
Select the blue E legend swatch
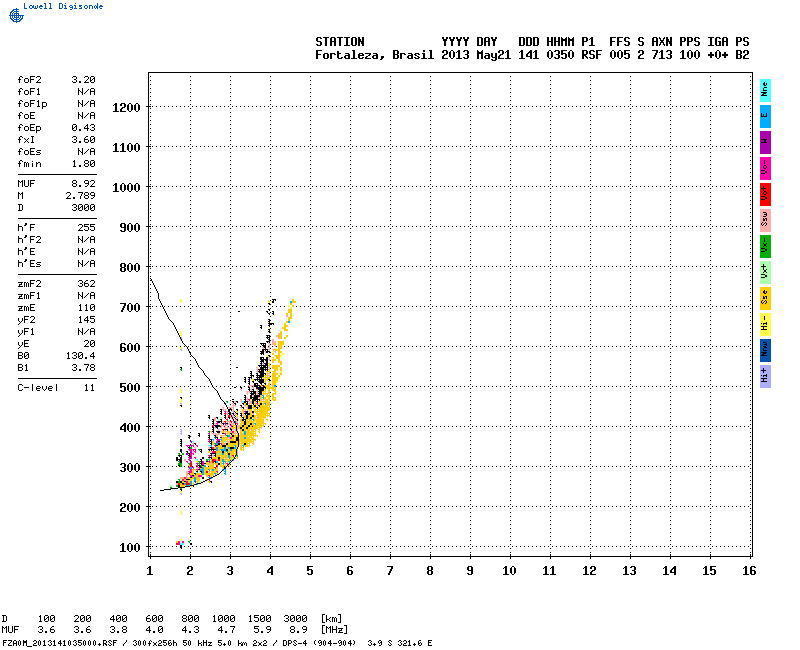click(765, 116)
